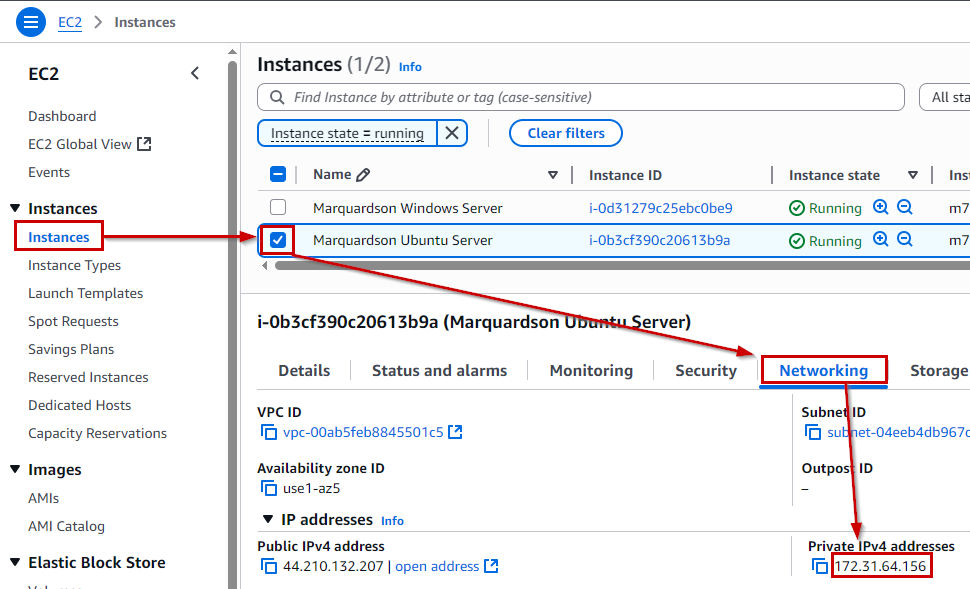Image resolution: width=970 pixels, height=589 pixels.
Task: Collapse the IP addresses section
Action: coord(267,520)
